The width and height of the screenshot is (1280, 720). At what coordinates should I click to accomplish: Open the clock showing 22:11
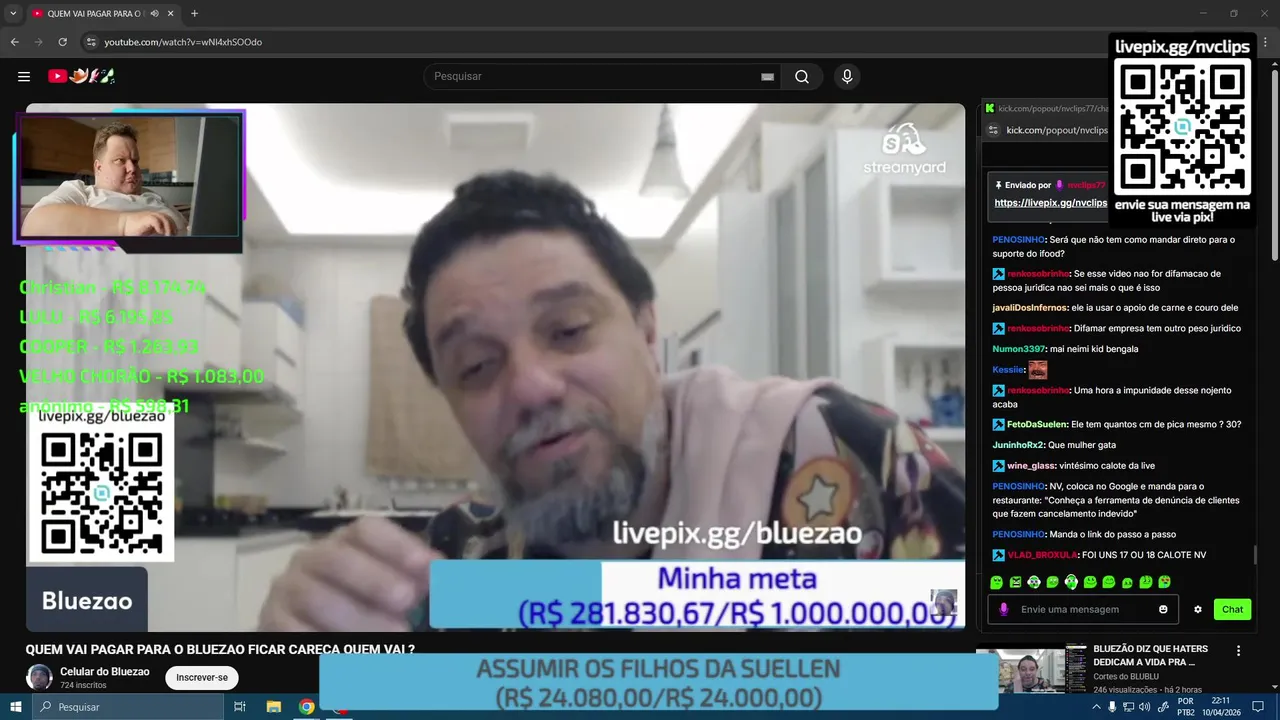pos(1221,707)
